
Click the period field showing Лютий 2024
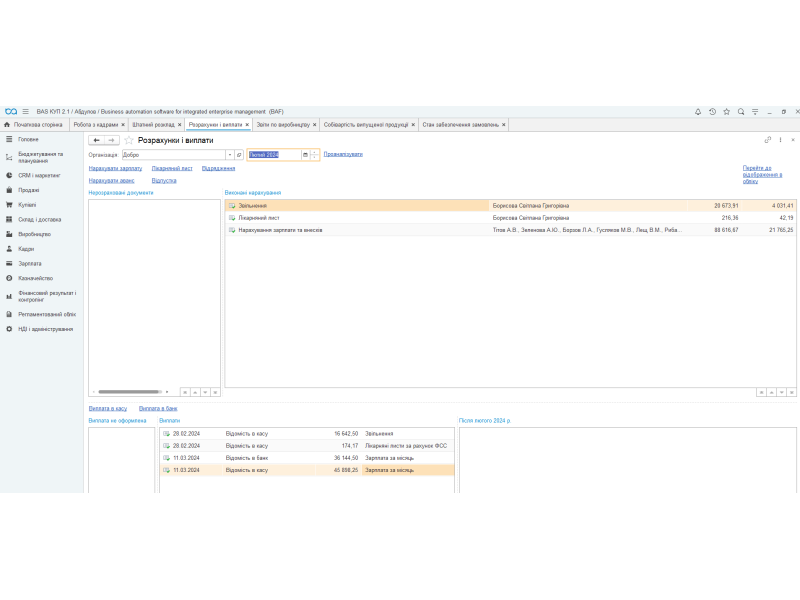(x=274, y=155)
